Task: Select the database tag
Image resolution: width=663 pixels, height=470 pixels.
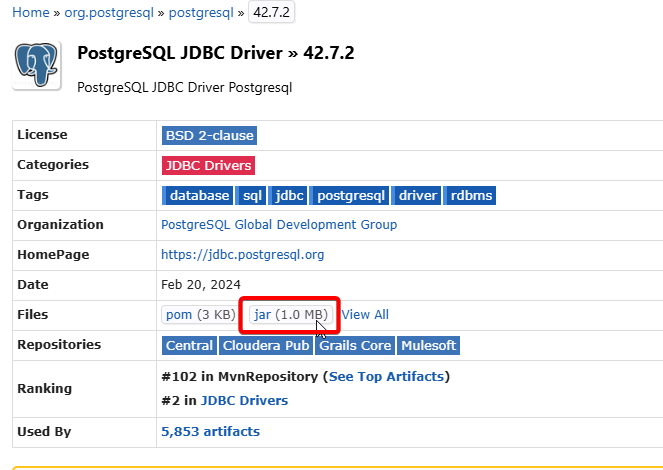Action: (x=197, y=195)
